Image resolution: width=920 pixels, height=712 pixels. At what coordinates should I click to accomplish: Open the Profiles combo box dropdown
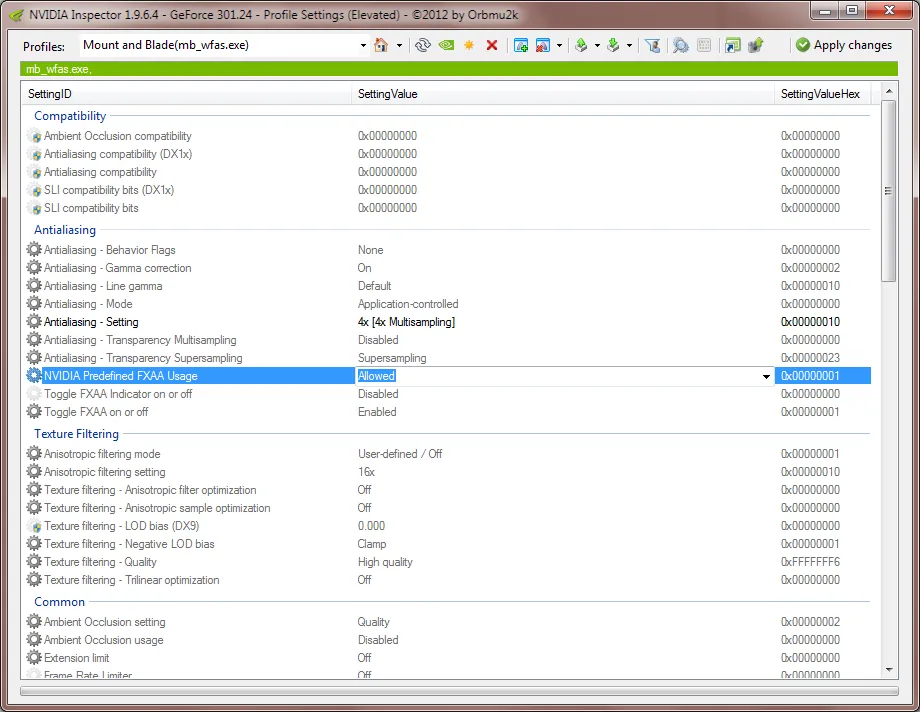[363, 45]
